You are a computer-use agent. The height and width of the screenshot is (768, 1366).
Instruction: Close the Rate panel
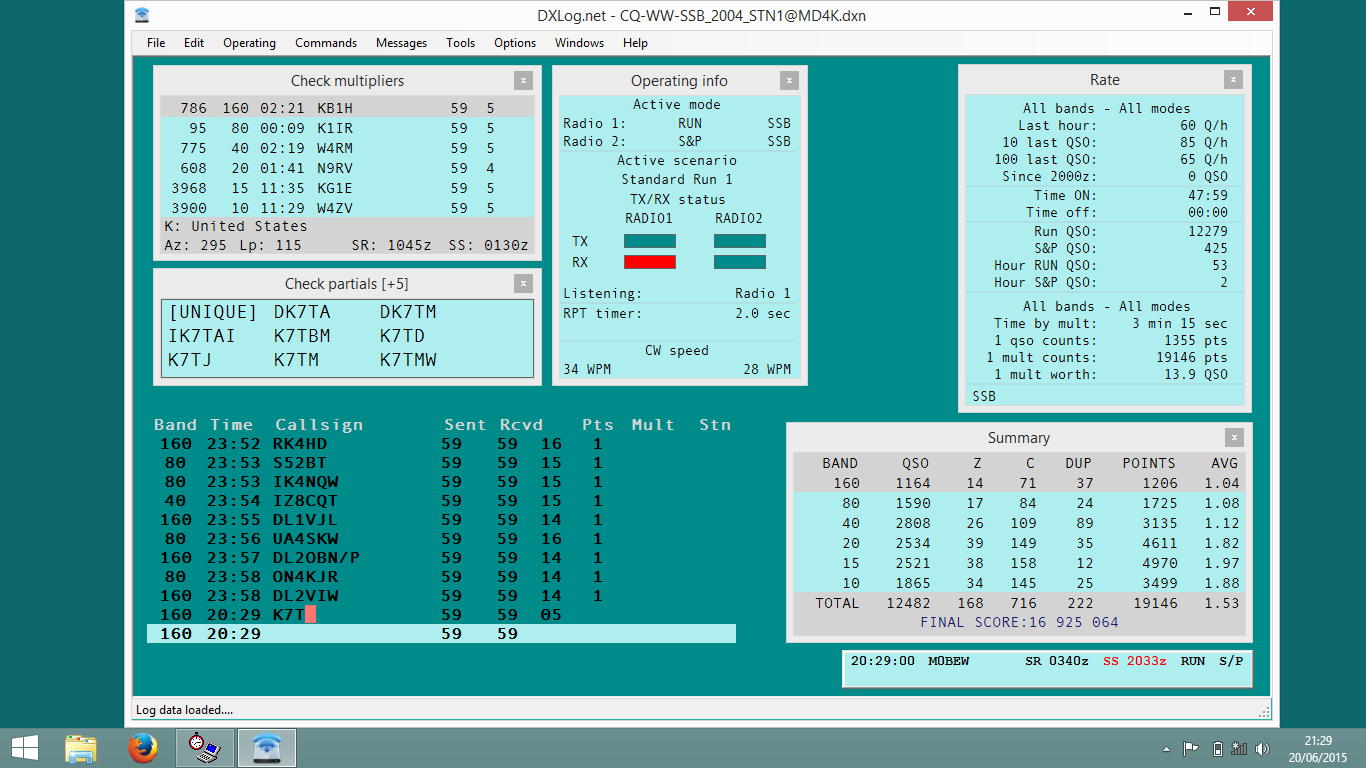1233,80
